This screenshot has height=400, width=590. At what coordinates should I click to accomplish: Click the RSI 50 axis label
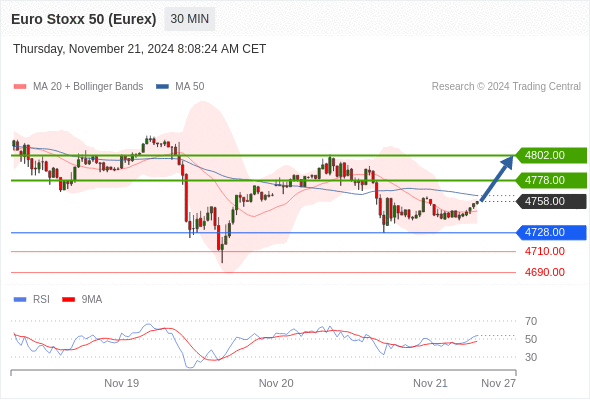531,339
